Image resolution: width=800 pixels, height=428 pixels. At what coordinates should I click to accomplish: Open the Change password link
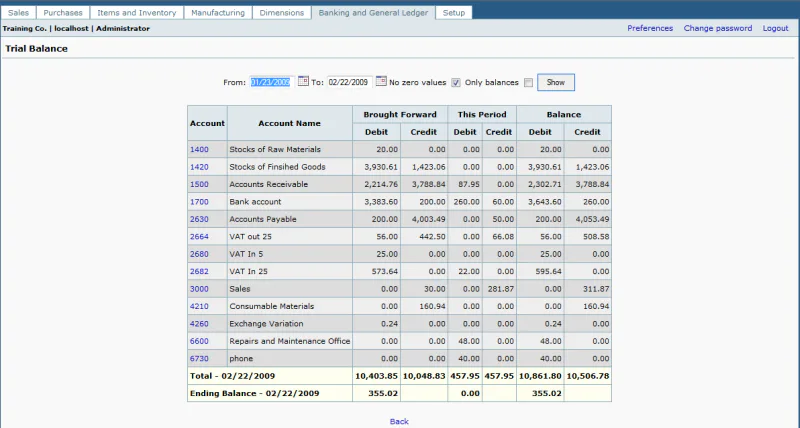[718, 28]
